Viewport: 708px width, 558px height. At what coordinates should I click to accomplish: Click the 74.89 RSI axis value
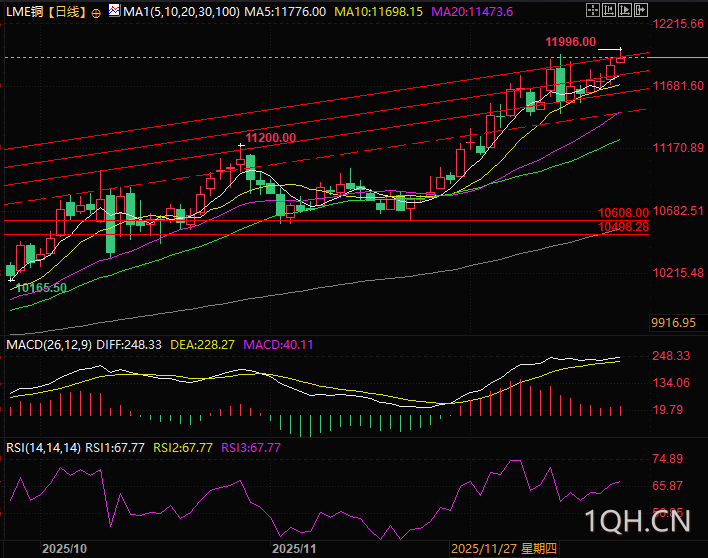(668, 459)
